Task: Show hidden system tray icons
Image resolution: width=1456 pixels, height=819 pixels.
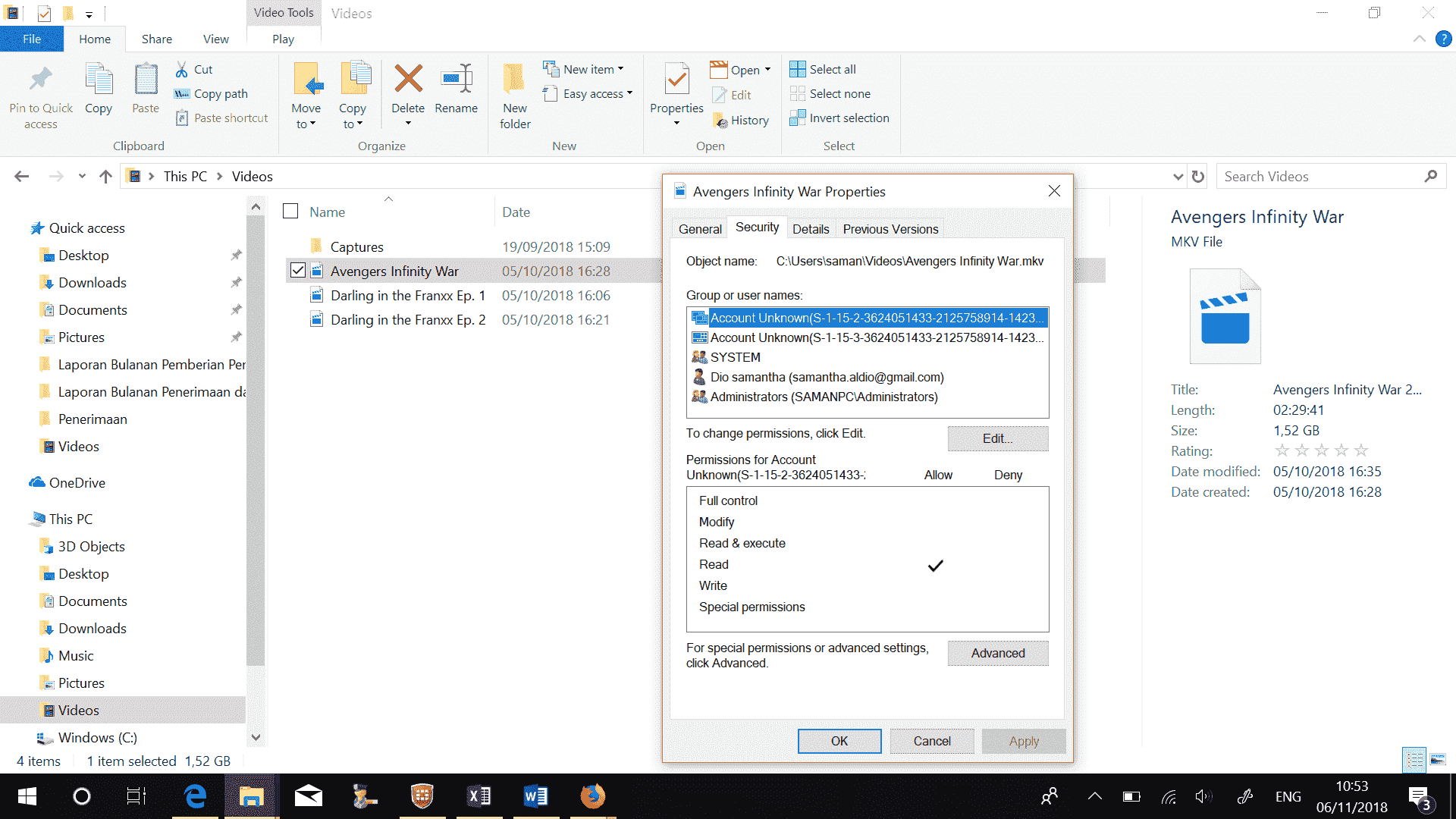Action: click(x=1094, y=796)
